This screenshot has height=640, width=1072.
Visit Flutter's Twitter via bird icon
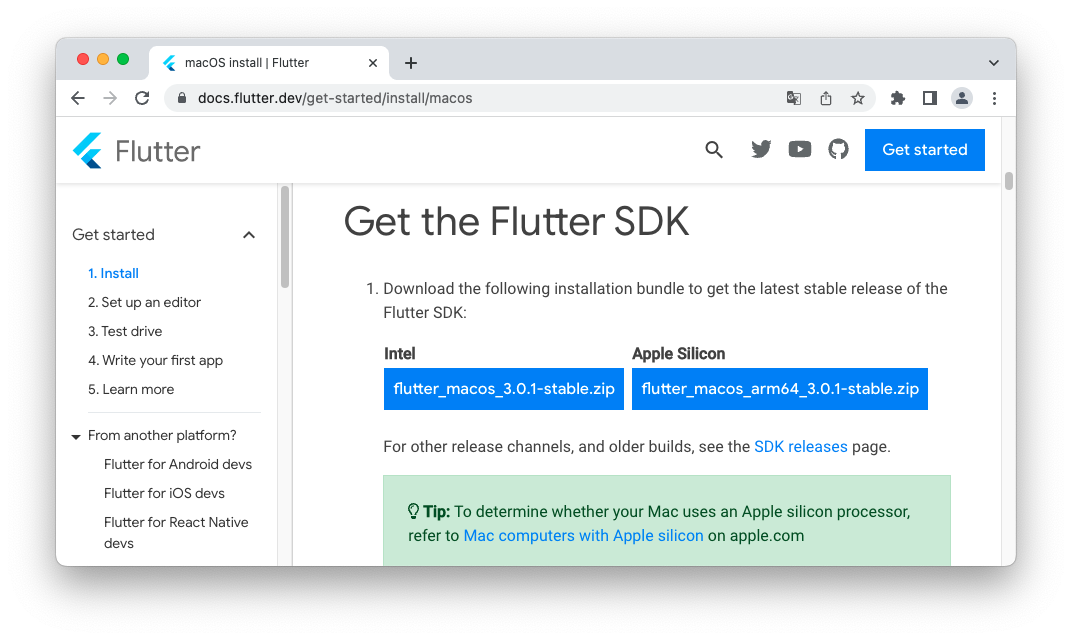761,149
